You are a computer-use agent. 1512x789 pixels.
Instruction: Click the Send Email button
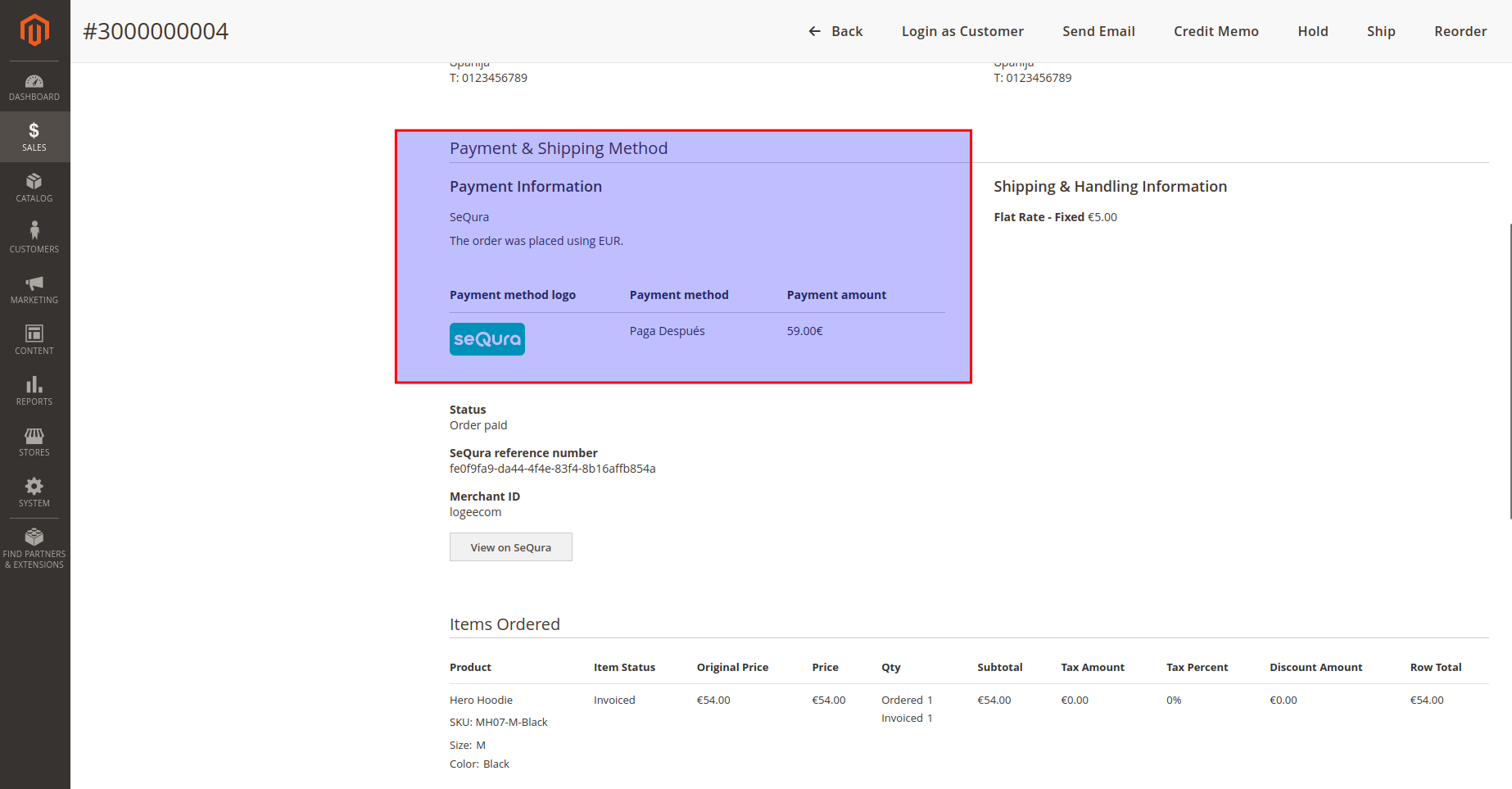pyautogui.click(x=1098, y=31)
